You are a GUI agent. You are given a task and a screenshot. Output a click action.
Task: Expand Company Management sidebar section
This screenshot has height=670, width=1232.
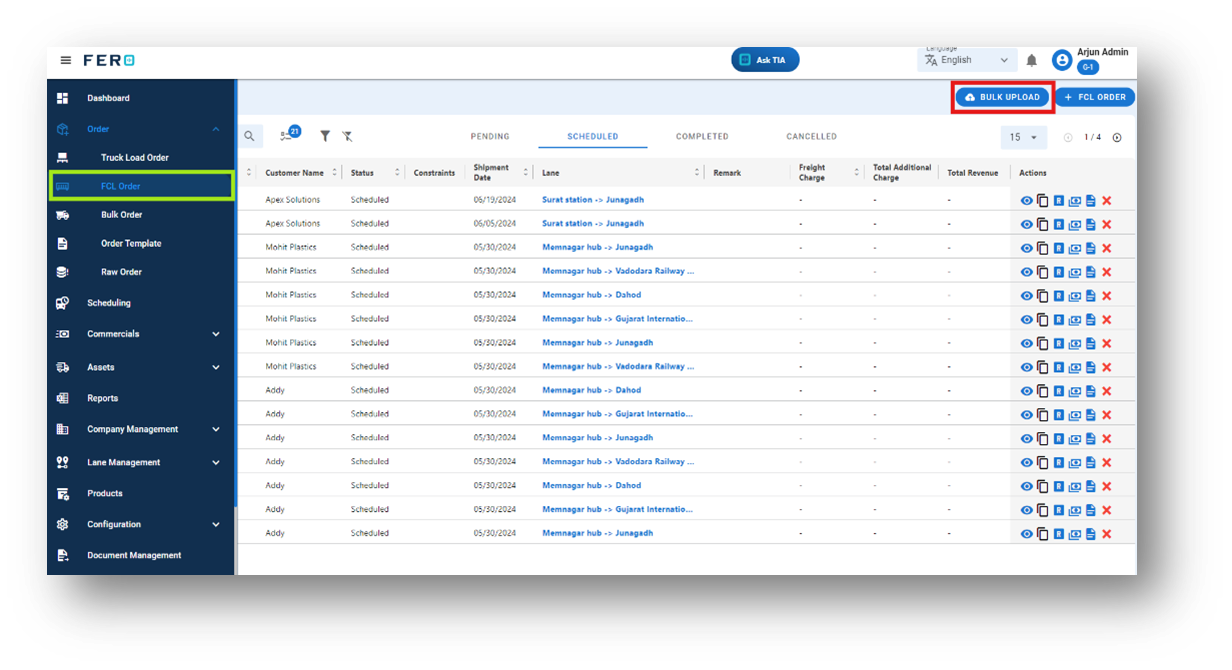click(x=216, y=430)
